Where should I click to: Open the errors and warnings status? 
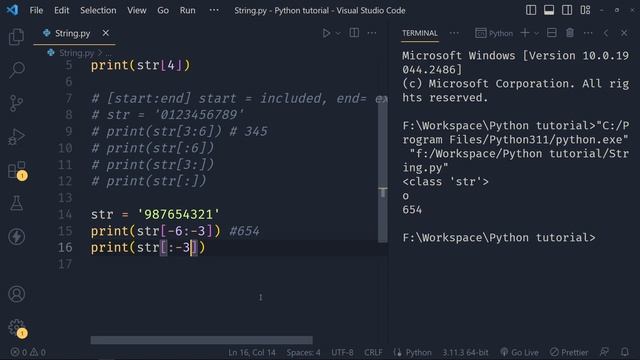click(28, 352)
